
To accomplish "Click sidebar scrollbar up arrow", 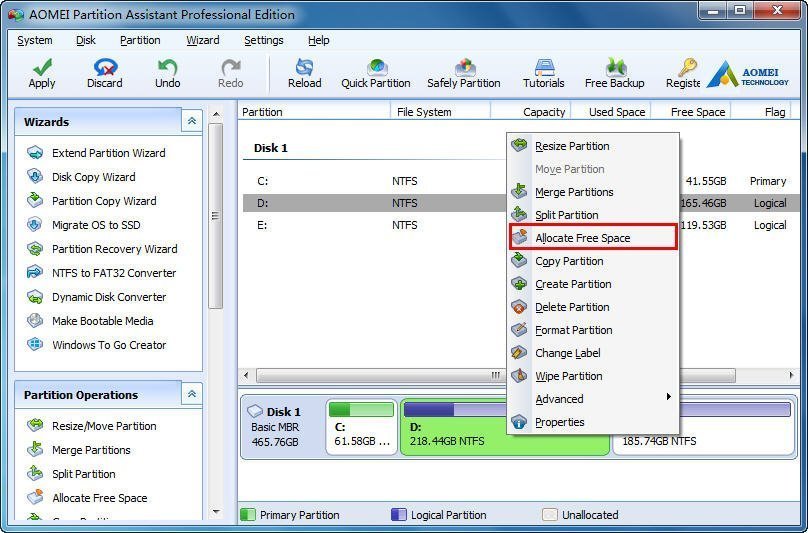I will 216,114.
